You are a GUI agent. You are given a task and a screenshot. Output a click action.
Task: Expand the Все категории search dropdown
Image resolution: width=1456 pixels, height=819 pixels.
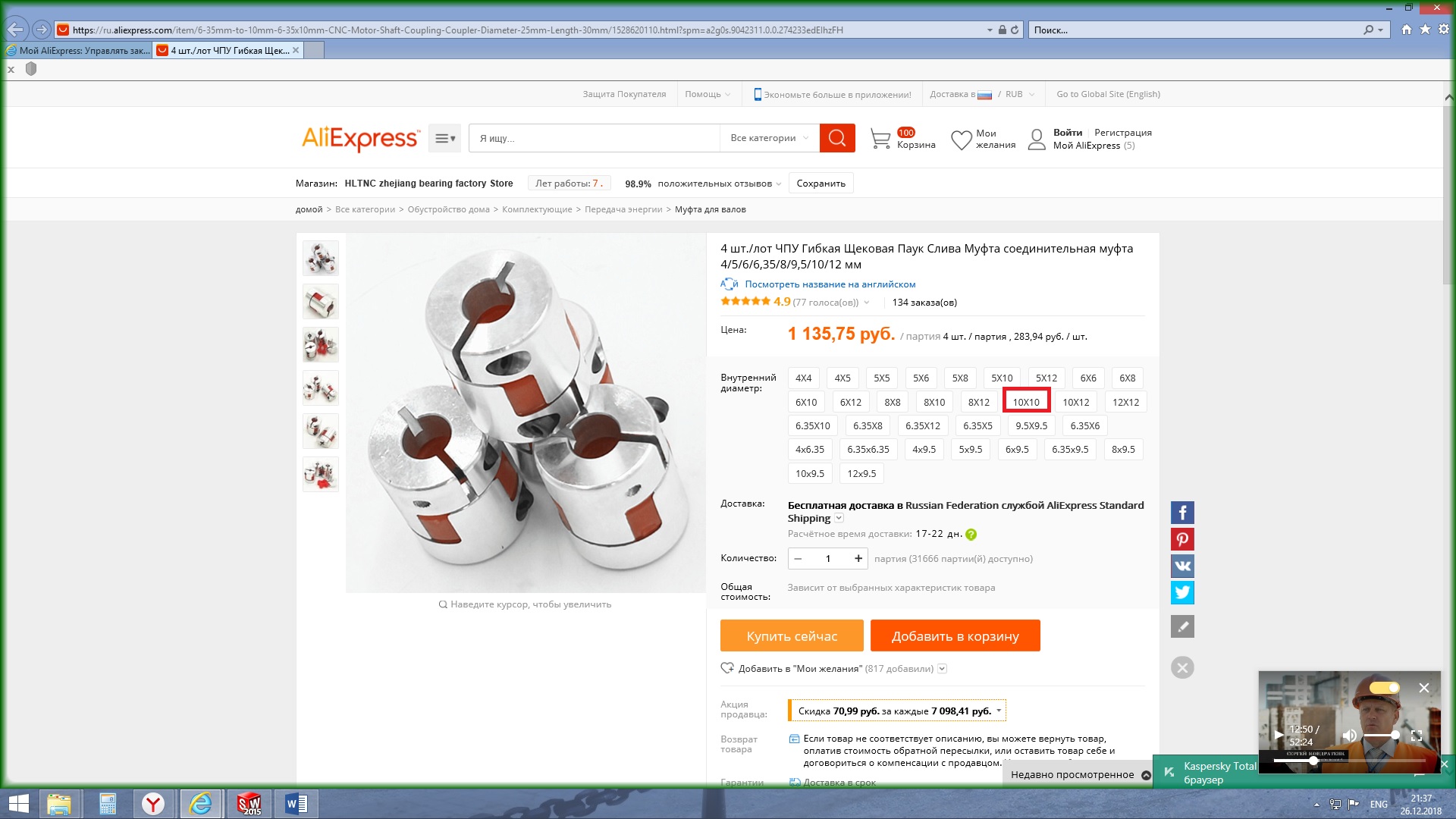(769, 138)
